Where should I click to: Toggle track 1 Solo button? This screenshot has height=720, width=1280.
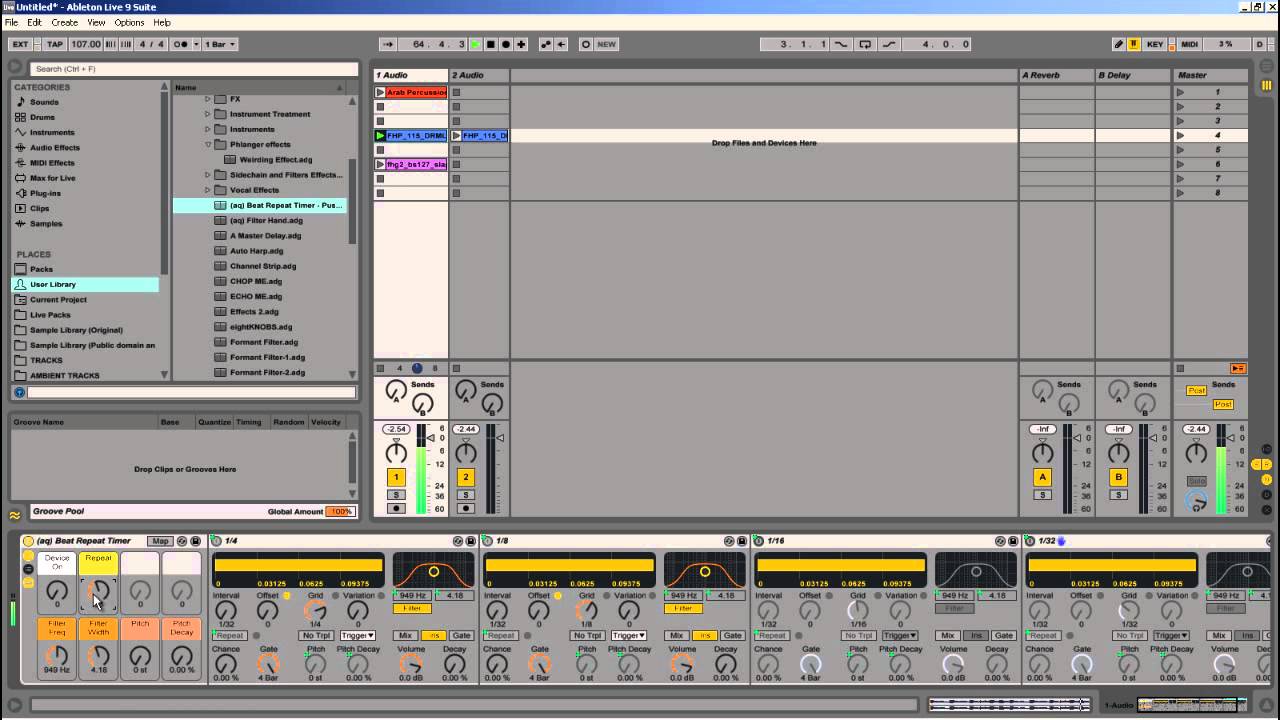point(396,495)
